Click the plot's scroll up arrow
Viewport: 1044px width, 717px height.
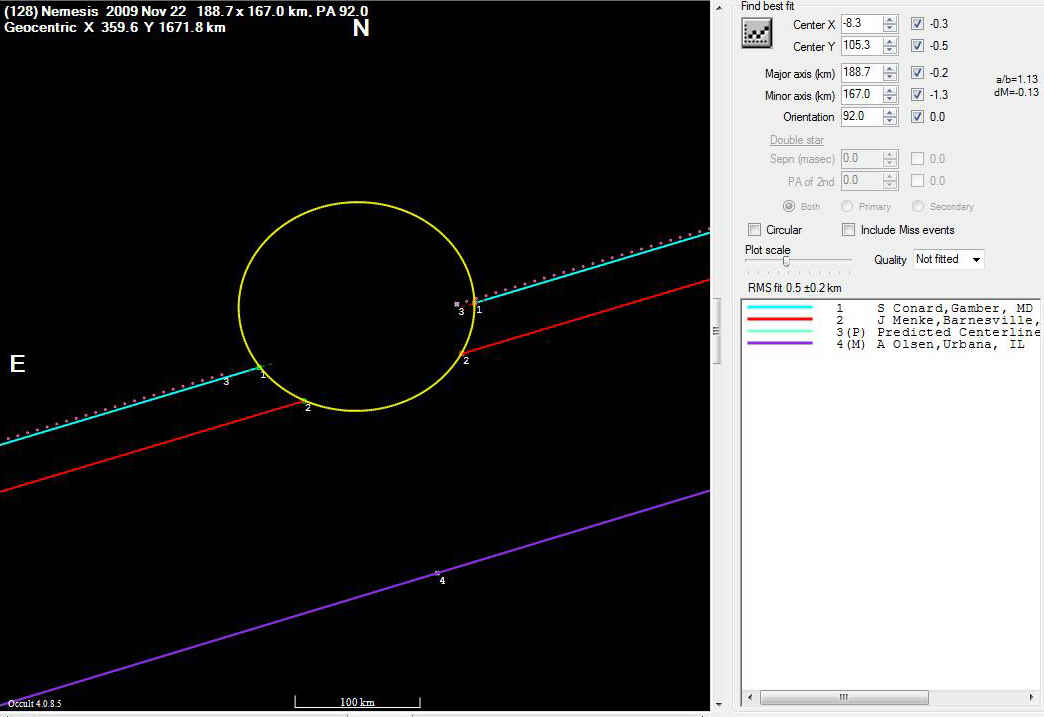pyautogui.click(x=718, y=7)
